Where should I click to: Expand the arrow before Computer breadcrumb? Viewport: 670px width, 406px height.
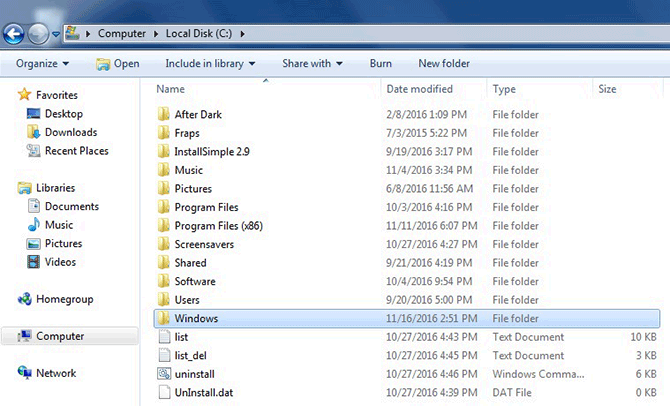click(88, 34)
